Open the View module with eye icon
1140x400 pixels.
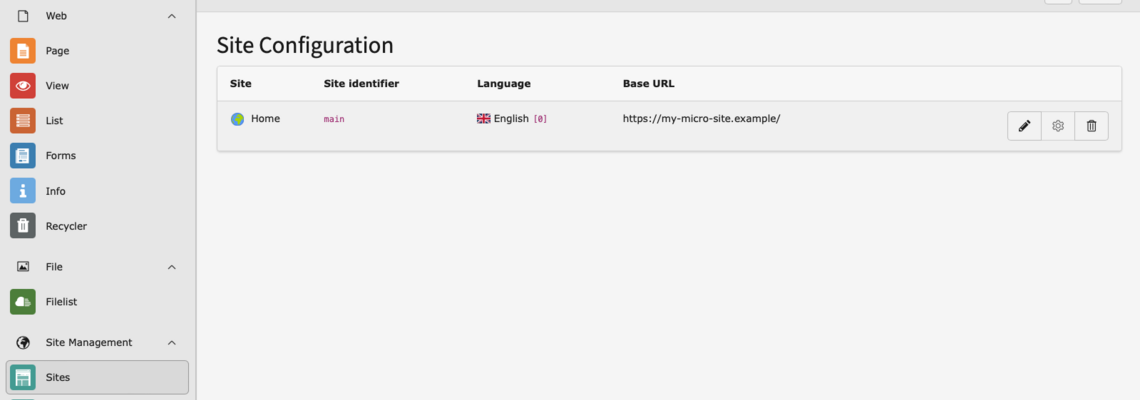pyautogui.click(x=57, y=86)
